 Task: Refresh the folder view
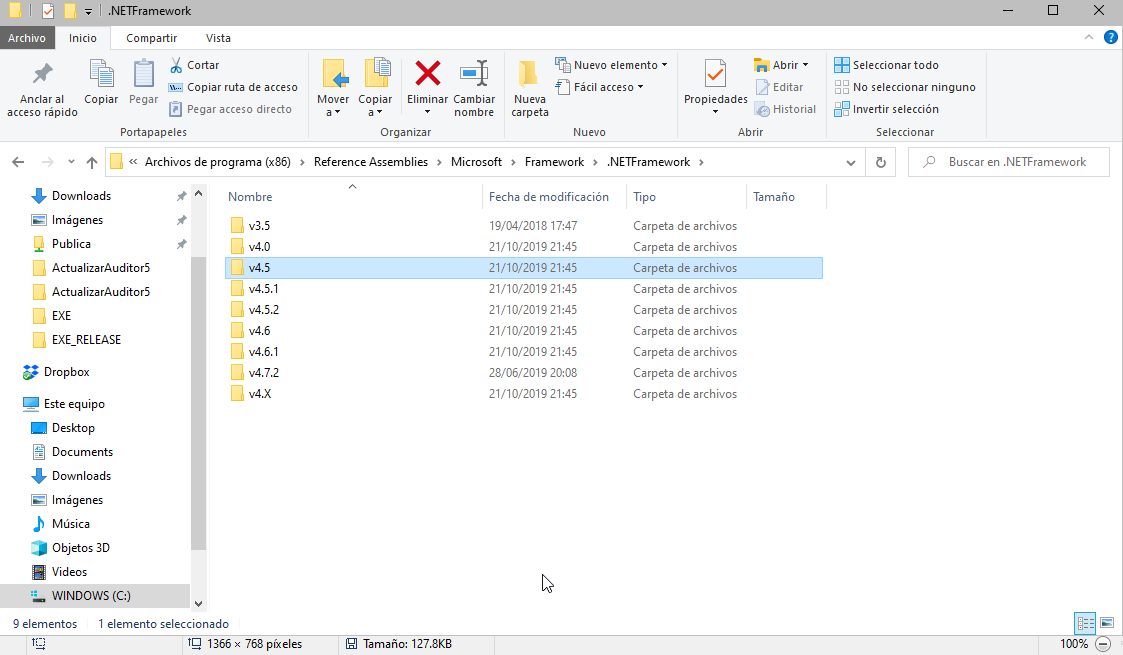coord(880,162)
